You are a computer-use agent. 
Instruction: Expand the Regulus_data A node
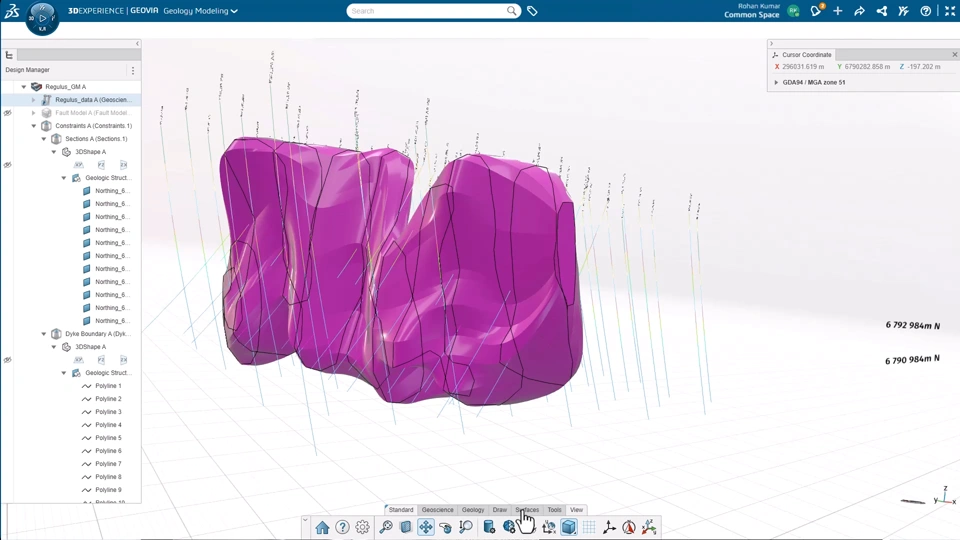click(34, 100)
